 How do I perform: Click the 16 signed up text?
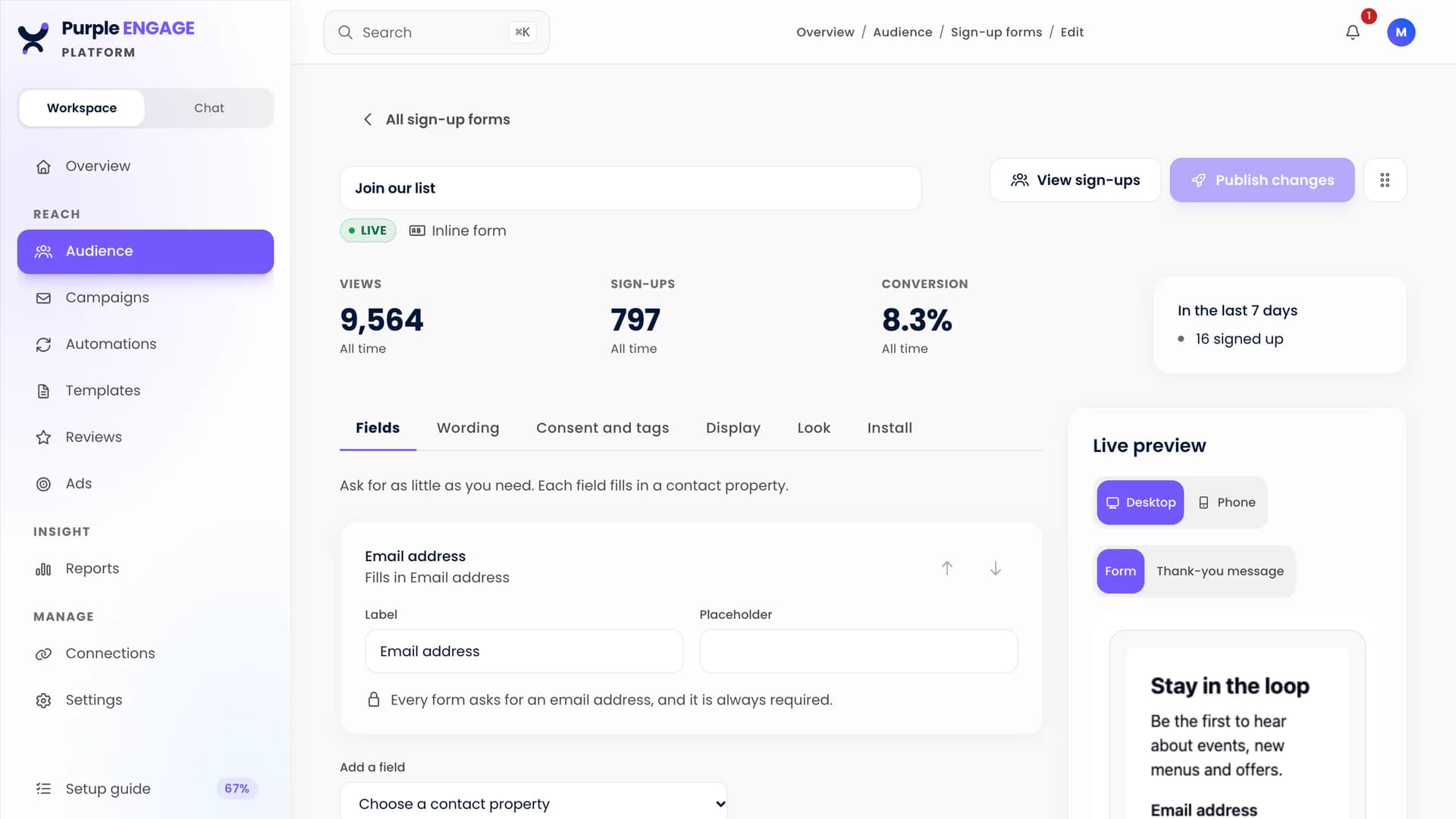1239,339
